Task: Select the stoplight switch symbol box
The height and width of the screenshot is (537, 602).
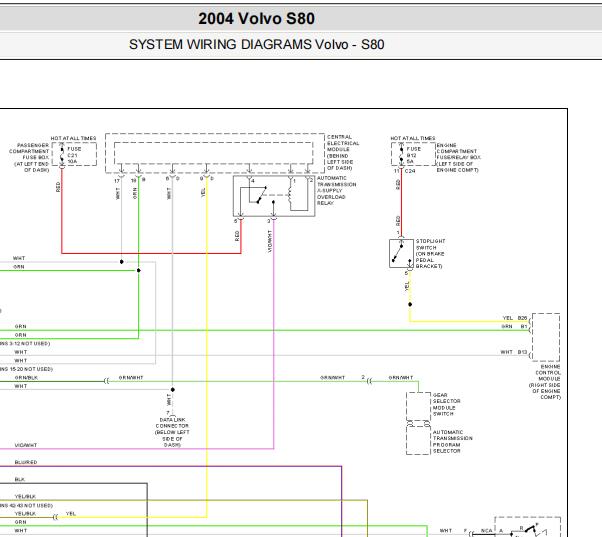Action: pos(401,253)
